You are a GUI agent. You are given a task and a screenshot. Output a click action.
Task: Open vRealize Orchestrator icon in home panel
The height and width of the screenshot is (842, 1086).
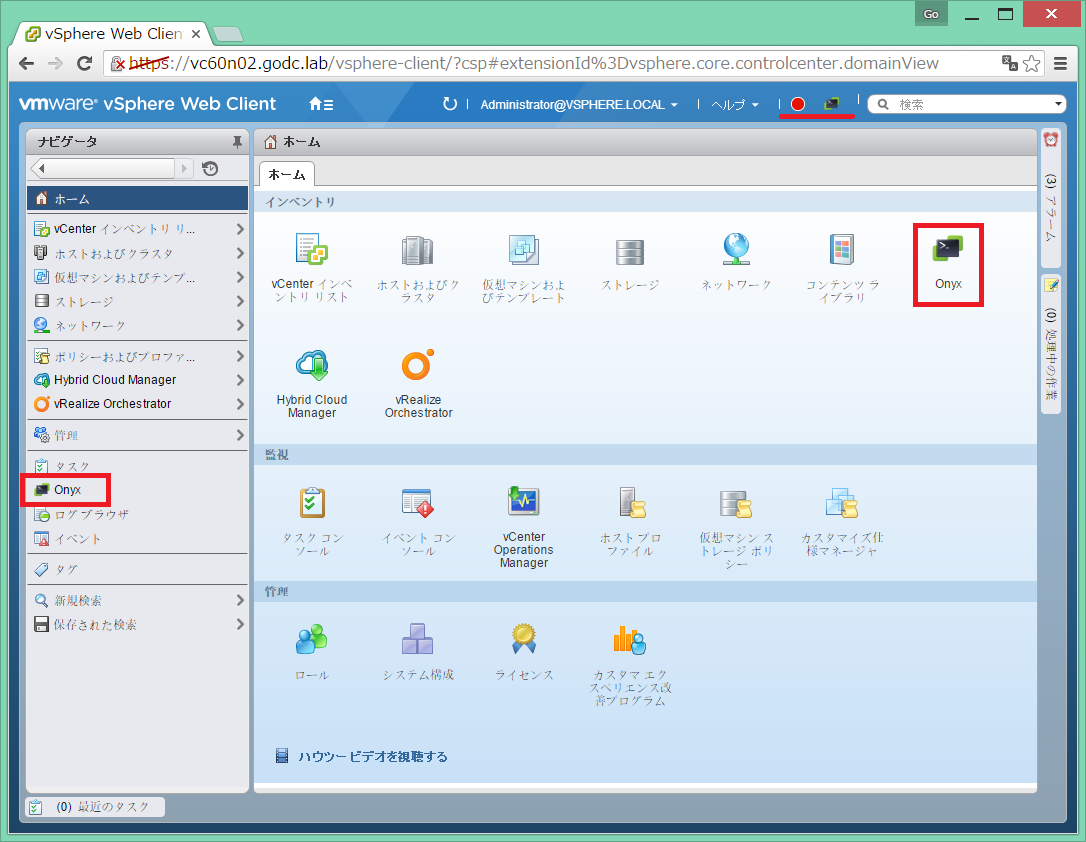click(418, 365)
